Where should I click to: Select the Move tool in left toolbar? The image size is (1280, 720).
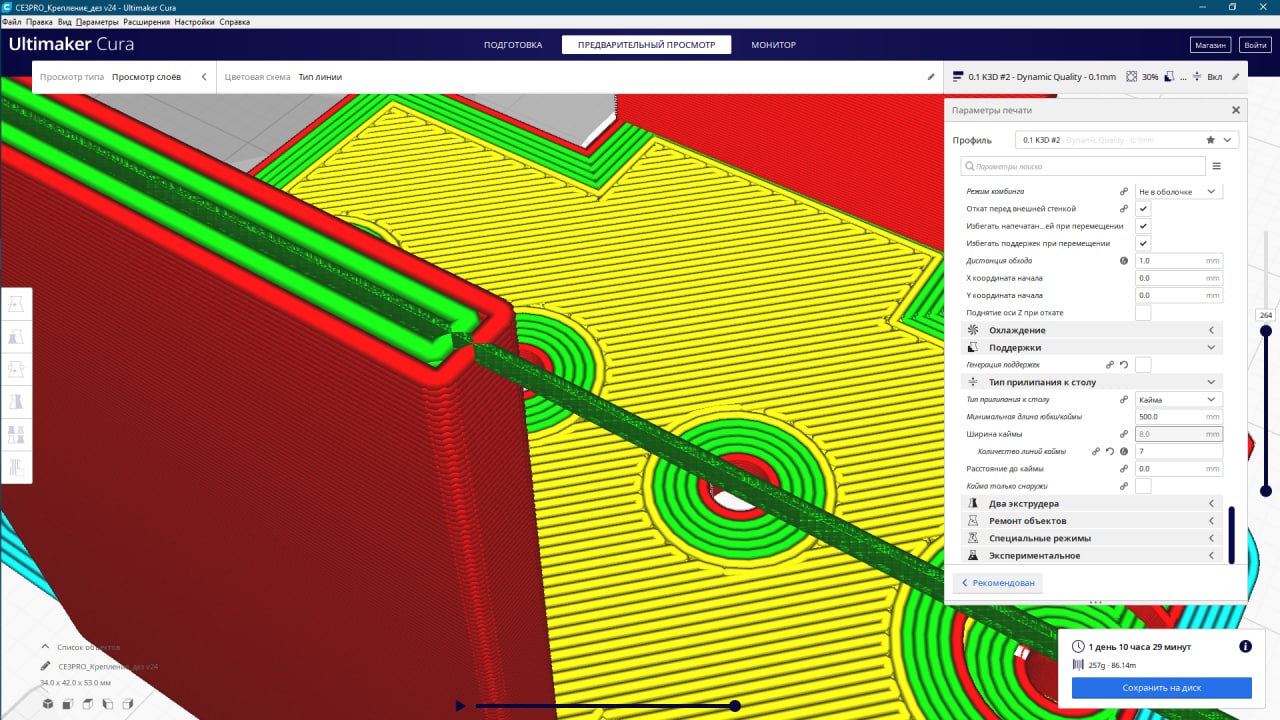coord(16,304)
